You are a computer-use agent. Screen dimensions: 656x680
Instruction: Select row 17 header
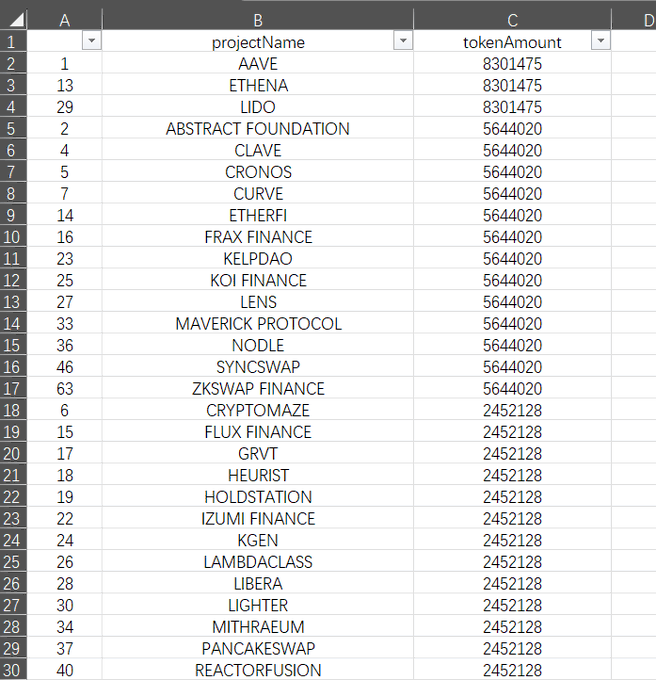[13, 389]
